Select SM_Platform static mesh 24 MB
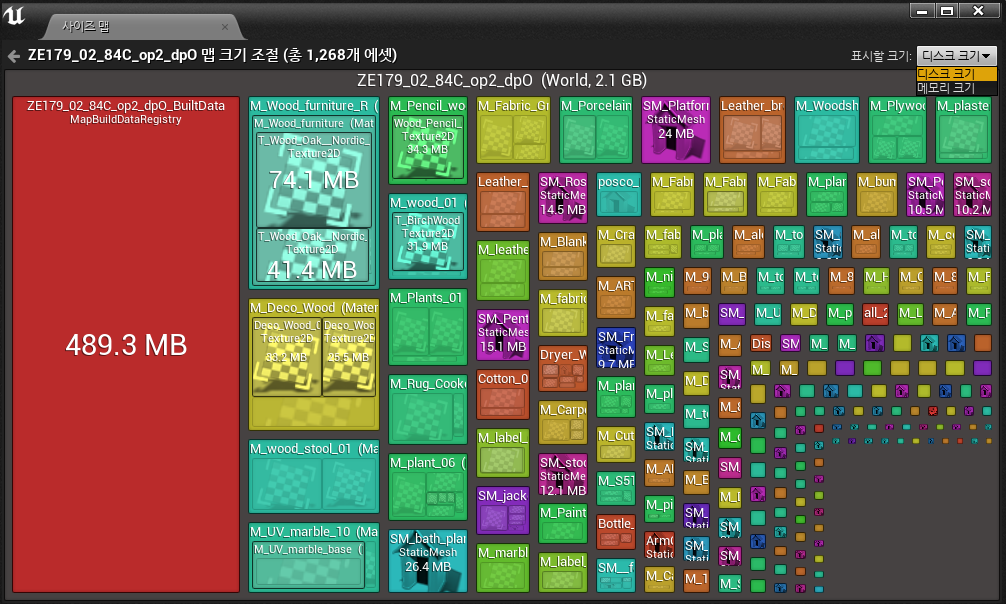This screenshot has height=604, width=1006. click(676, 130)
